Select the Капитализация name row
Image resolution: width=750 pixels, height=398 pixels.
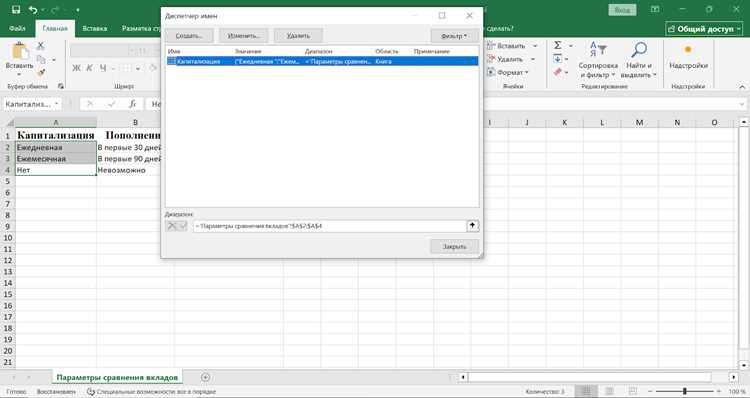click(x=322, y=61)
